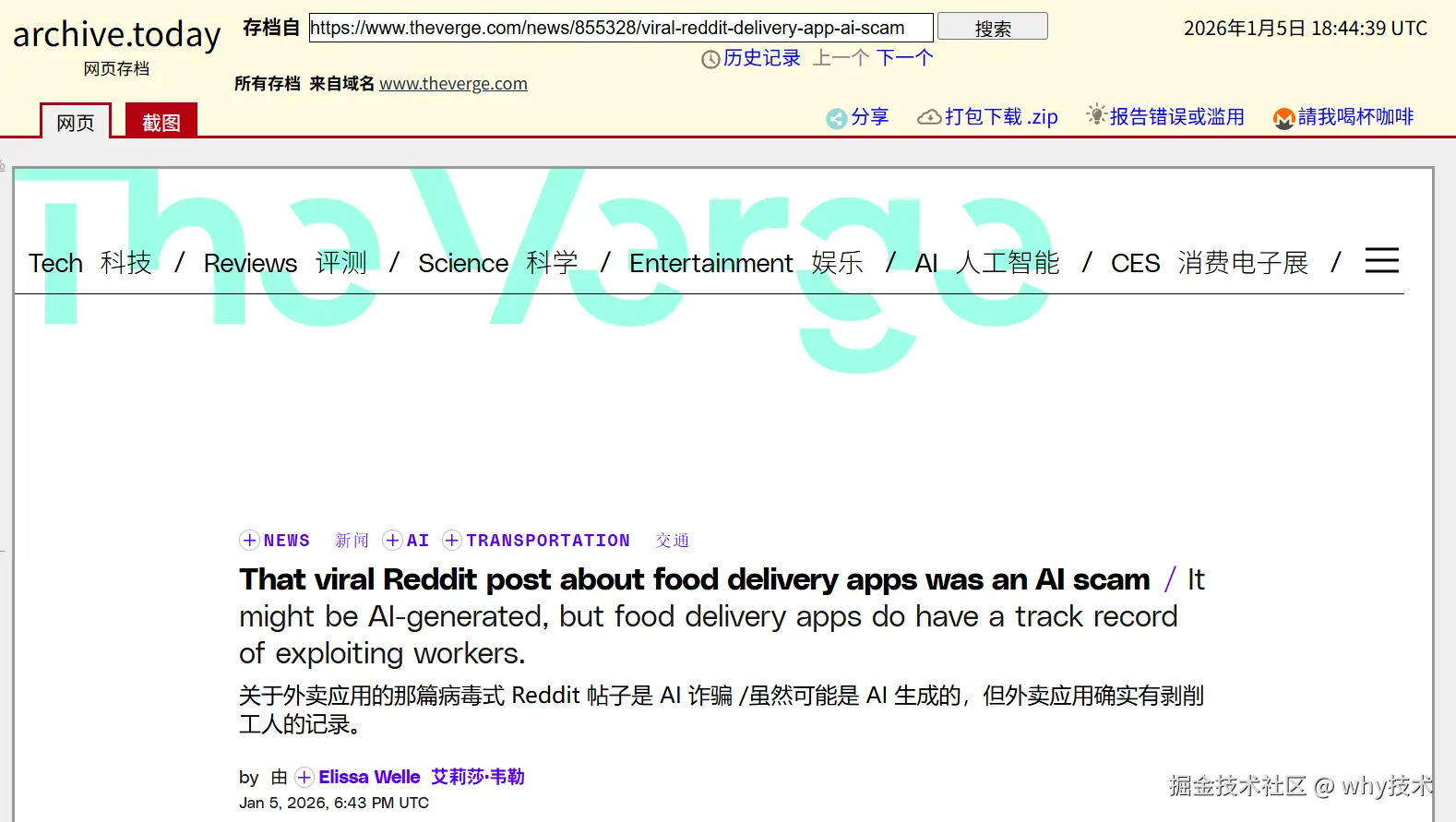Open the Reviews 评测 nav item
1456x822 pixels.
285,263
